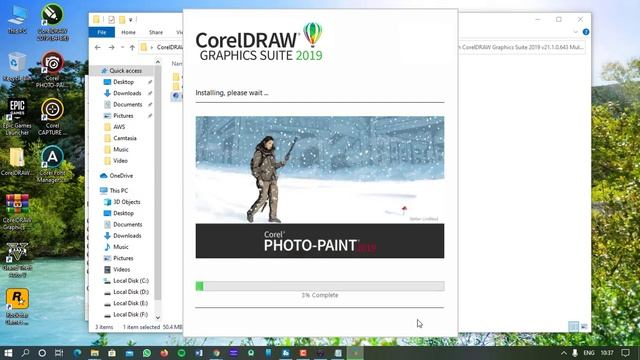The height and width of the screenshot is (360, 640).
Task: Expand the Explorer ribbon chevron
Action: [576, 32]
